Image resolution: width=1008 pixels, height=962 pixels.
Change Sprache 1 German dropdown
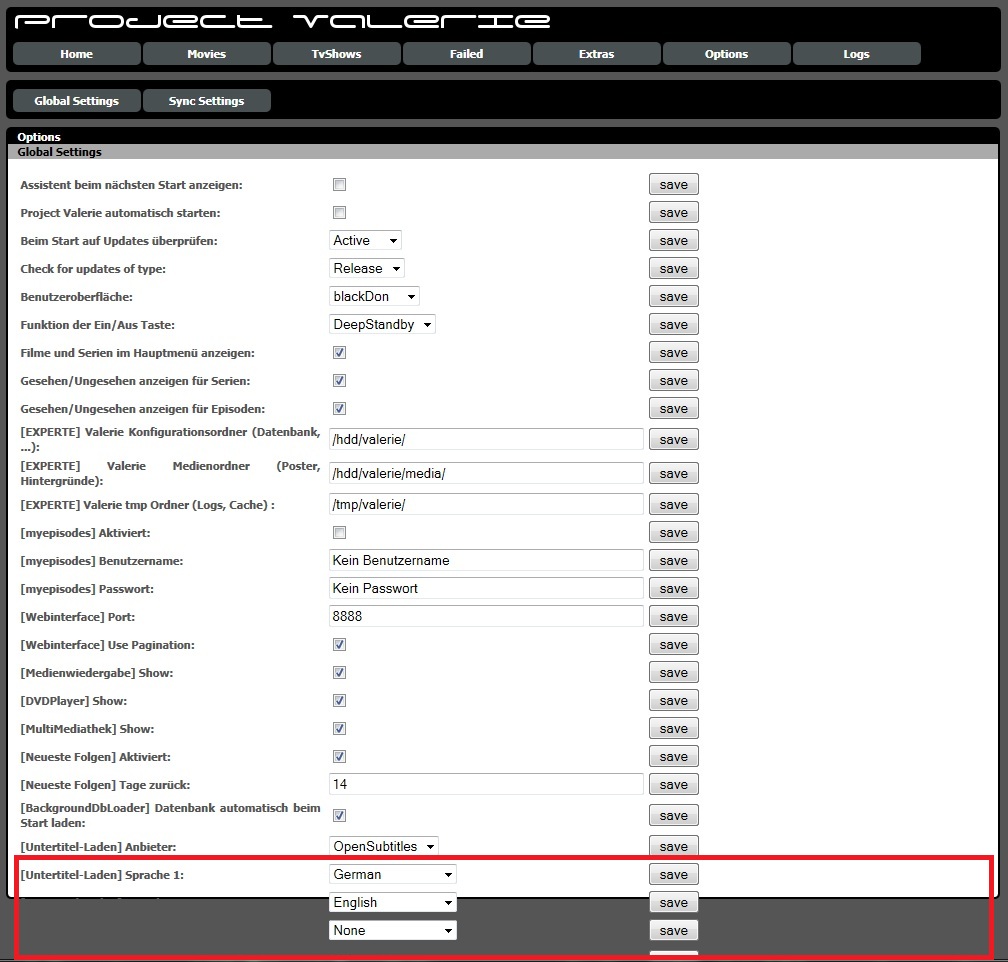(392, 875)
